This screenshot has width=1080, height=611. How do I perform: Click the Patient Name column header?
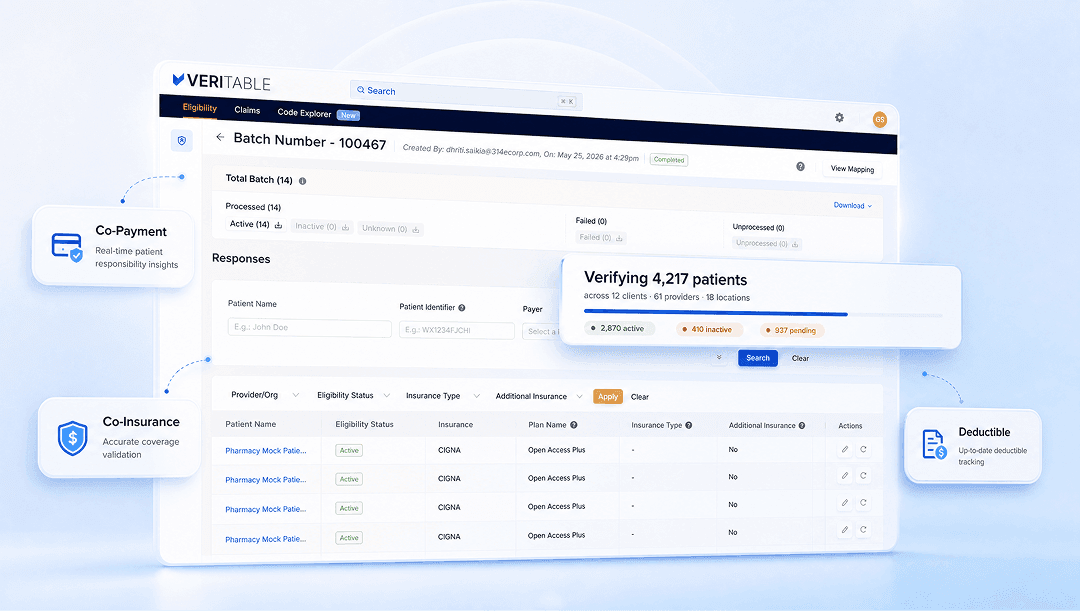tap(251, 424)
